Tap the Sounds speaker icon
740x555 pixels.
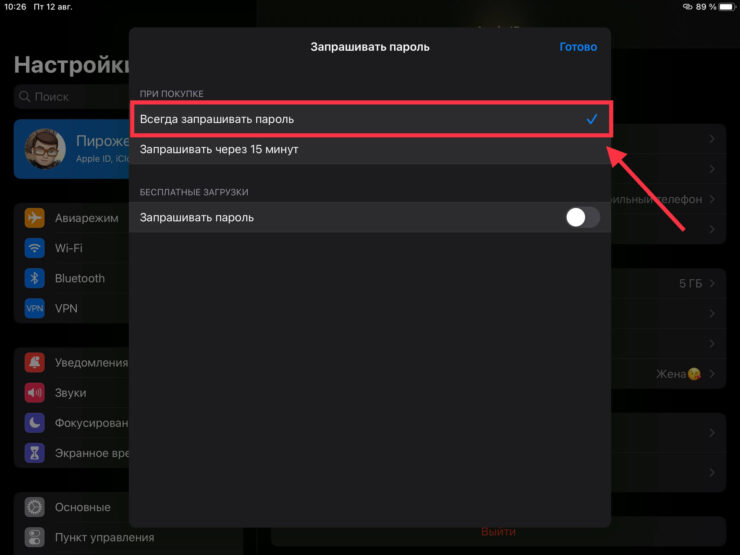36,393
